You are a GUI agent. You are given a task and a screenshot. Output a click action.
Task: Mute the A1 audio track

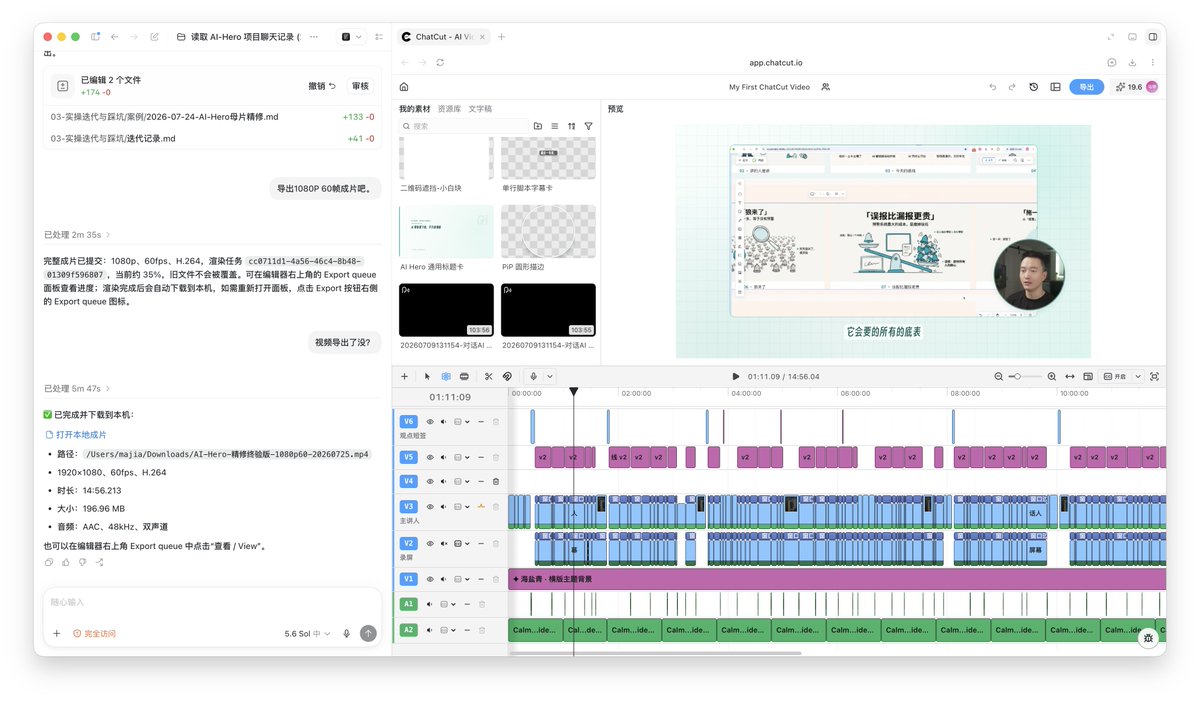[430, 604]
